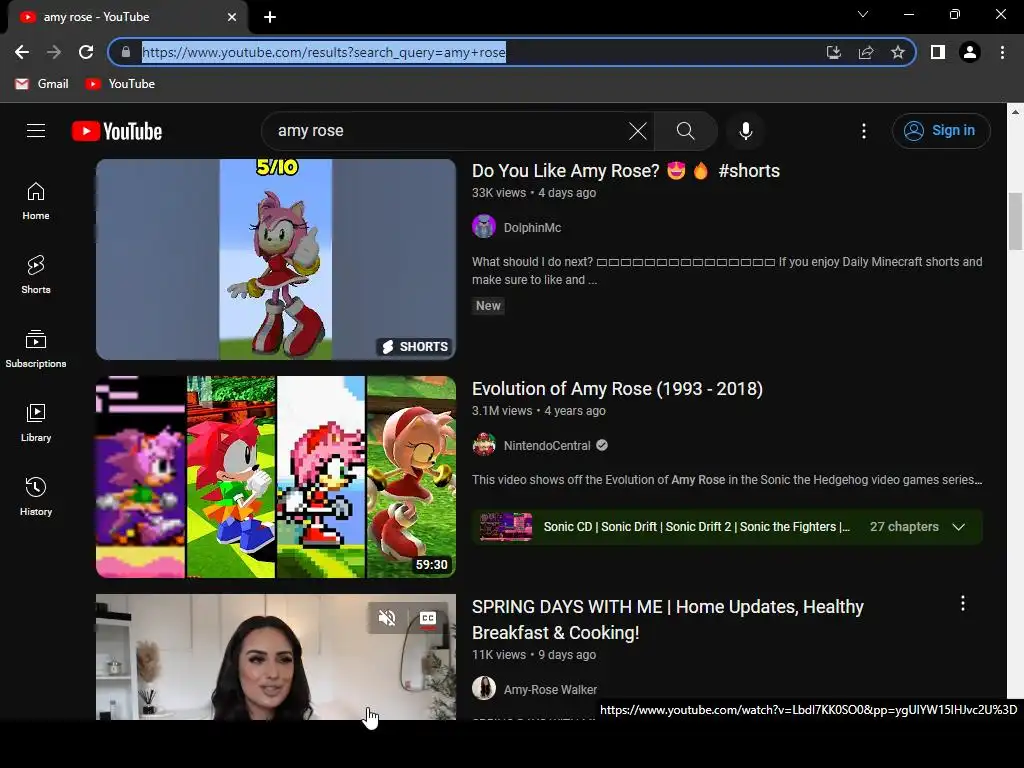1024x768 pixels.
Task: Bookmark this tab with star
Action: [898, 52]
